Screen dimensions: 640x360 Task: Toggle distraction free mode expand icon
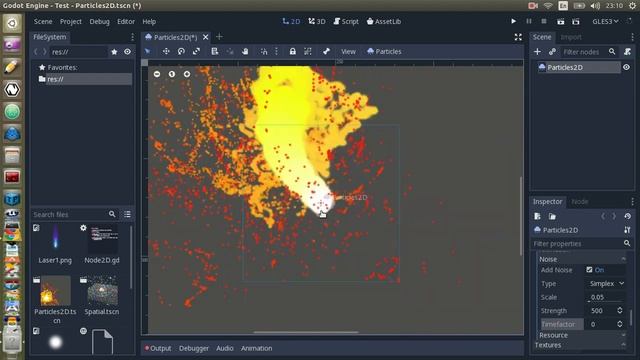coord(518,37)
